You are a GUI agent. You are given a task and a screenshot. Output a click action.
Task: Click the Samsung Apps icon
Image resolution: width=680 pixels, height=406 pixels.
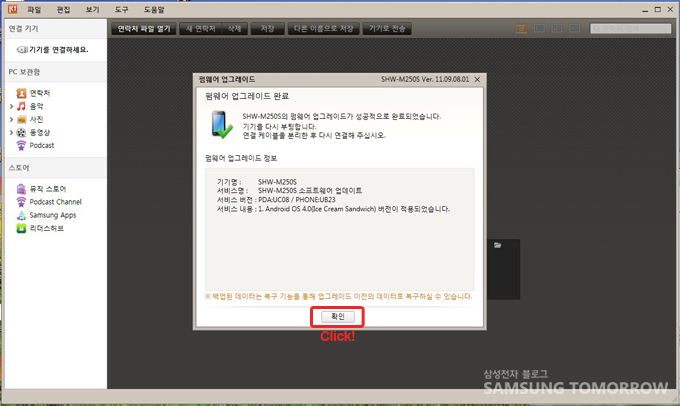pyautogui.click(x=21, y=215)
